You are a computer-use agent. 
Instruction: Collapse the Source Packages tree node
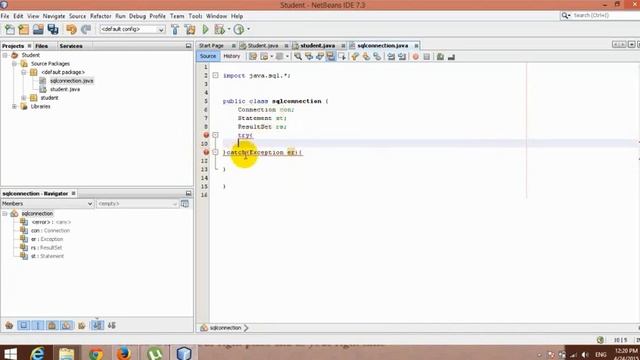15,64
